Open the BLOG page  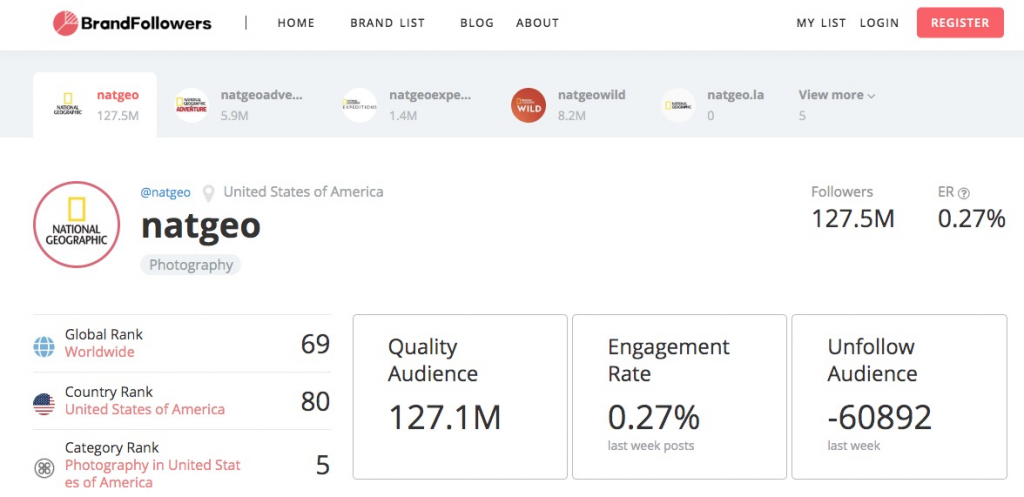[x=477, y=23]
